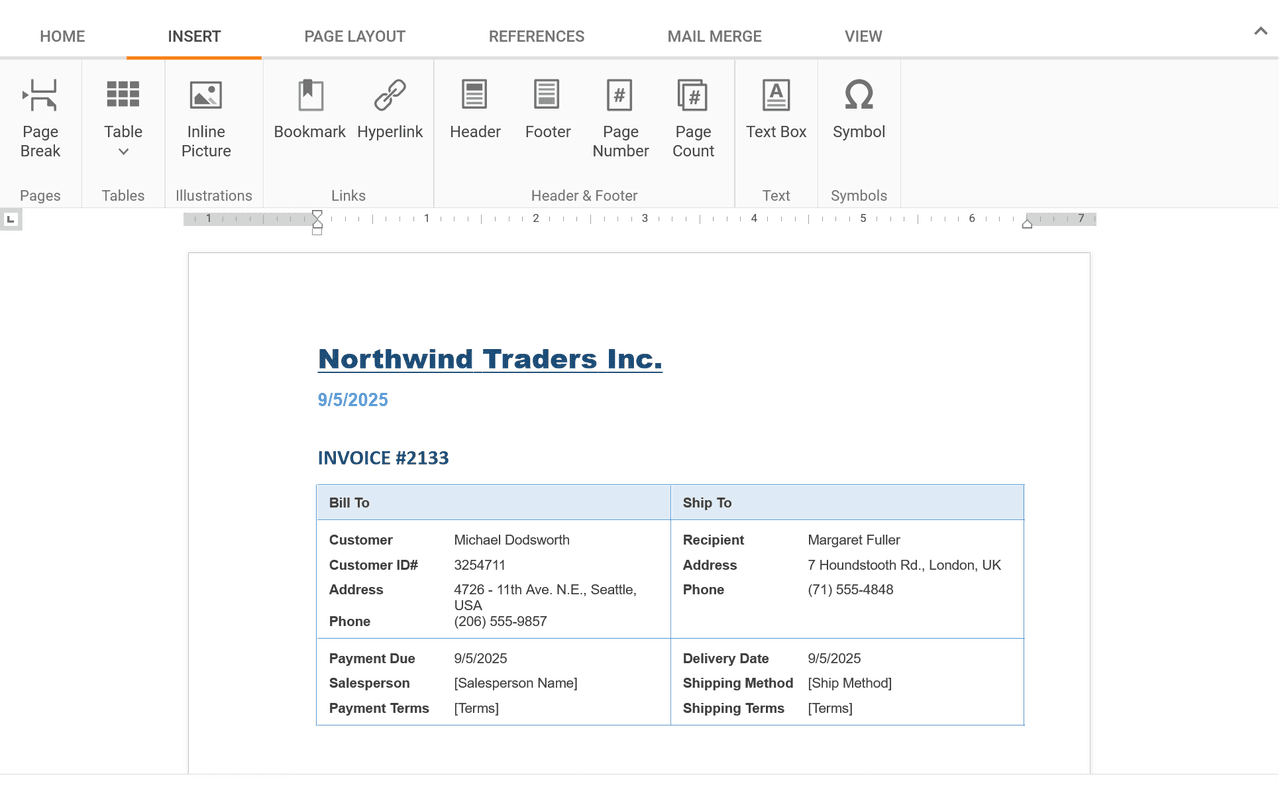Click the Northwind Traders Inc. heading
This screenshot has height=799, width=1280.
tap(490, 359)
